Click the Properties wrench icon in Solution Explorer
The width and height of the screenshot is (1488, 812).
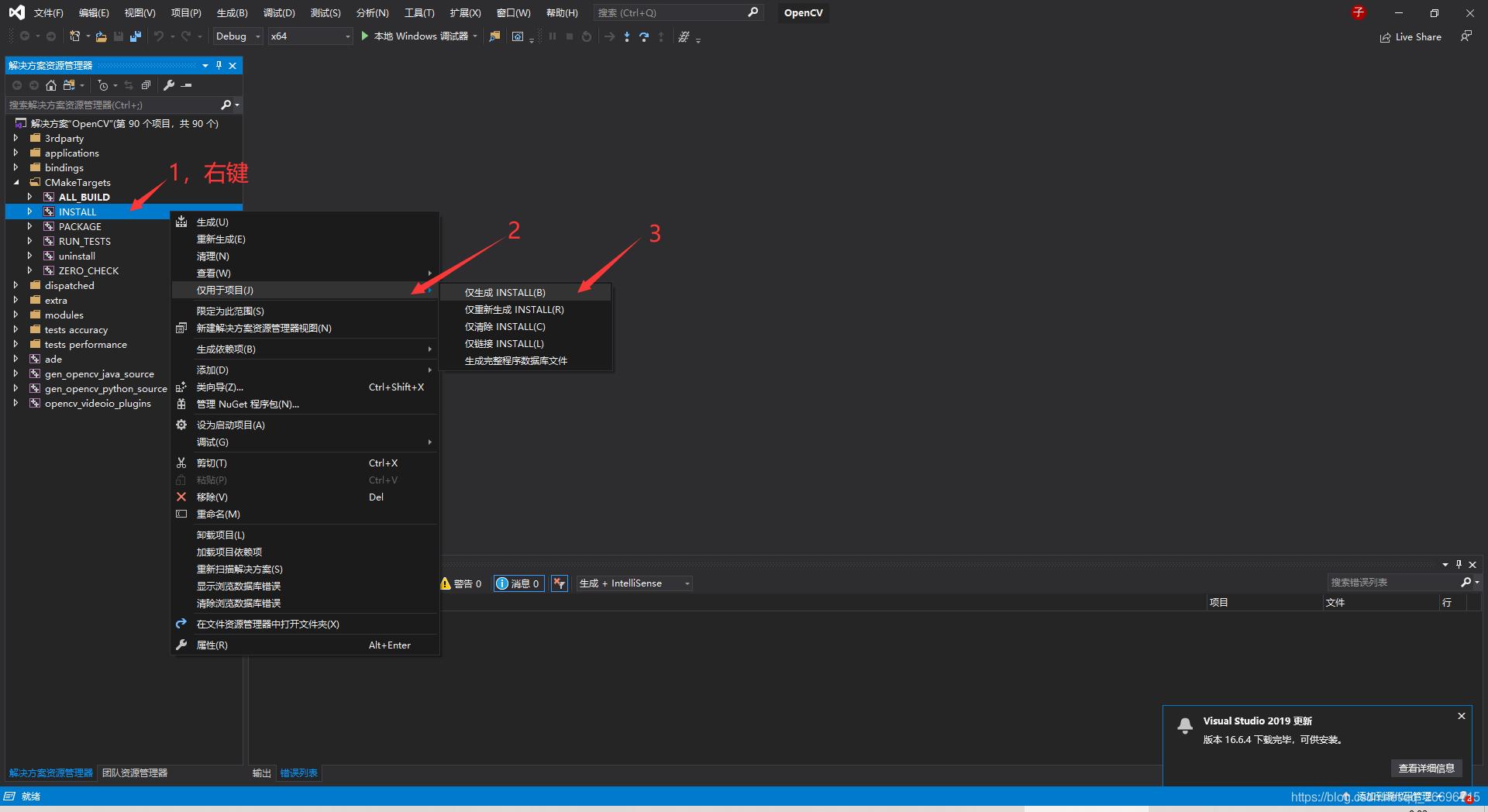(169, 85)
